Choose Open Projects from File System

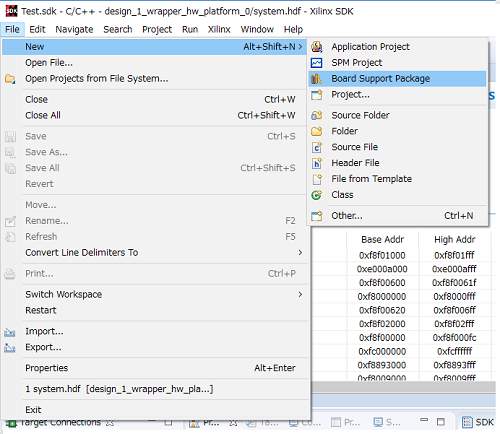tap(97, 79)
